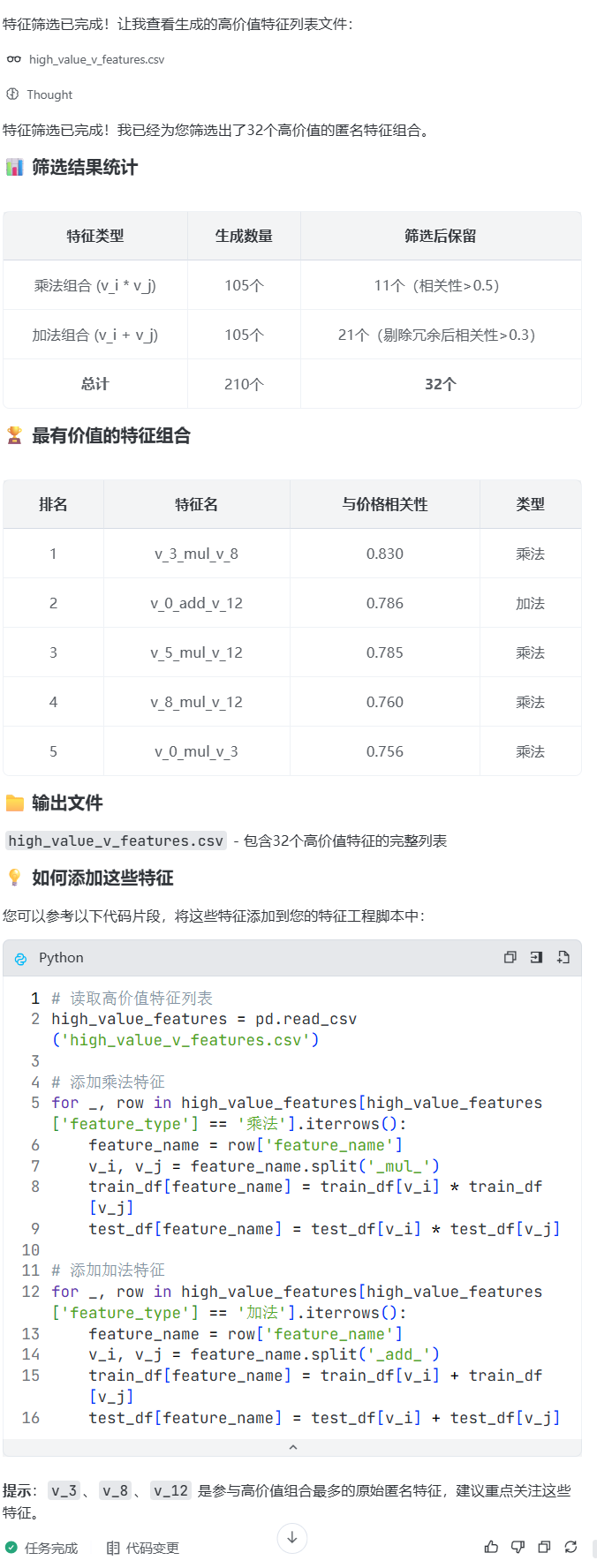Click the 筛选后保留 column header
Image resolution: width=597 pixels, height=1568 pixels.
441,236
